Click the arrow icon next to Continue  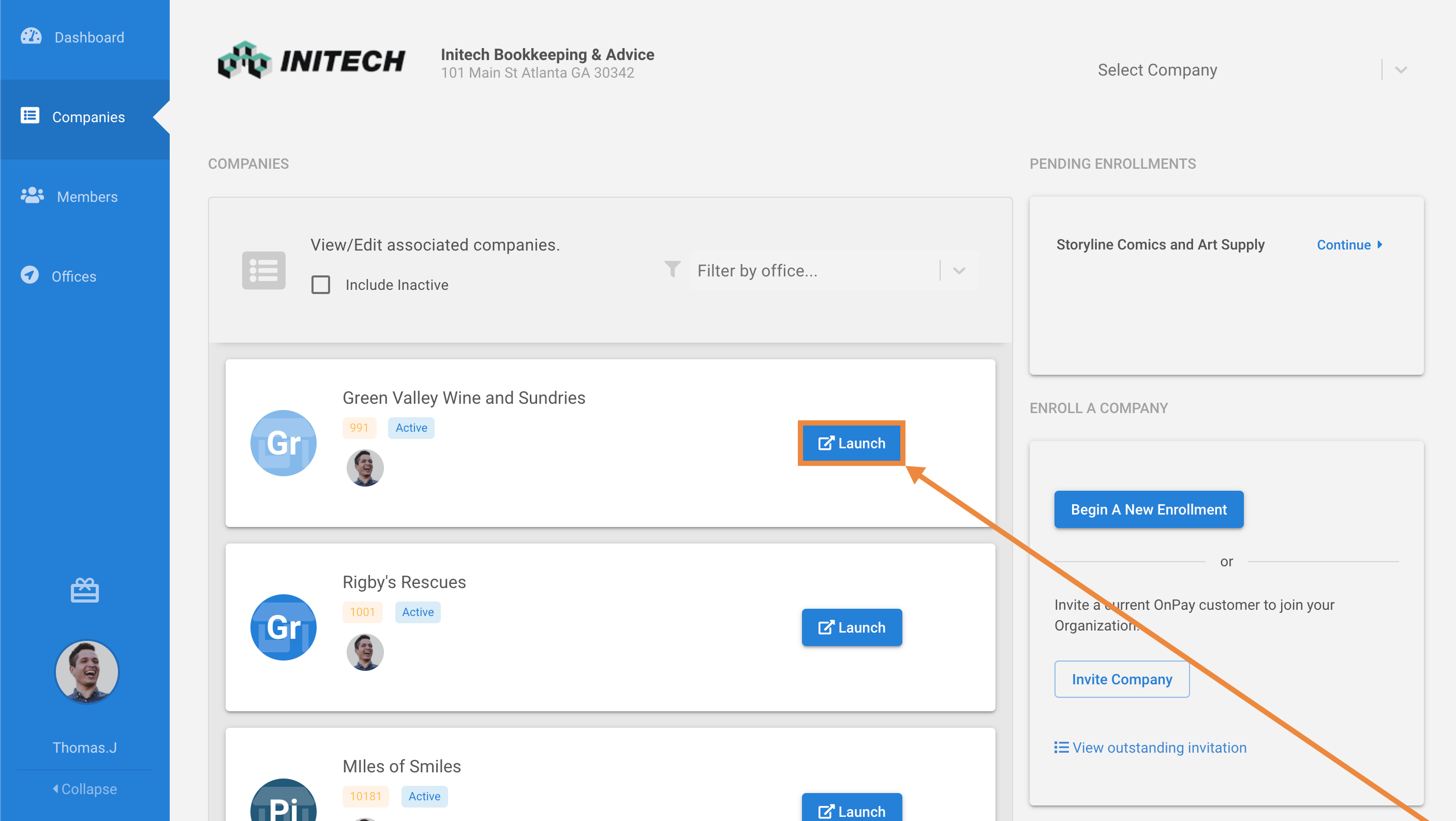point(1380,245)
